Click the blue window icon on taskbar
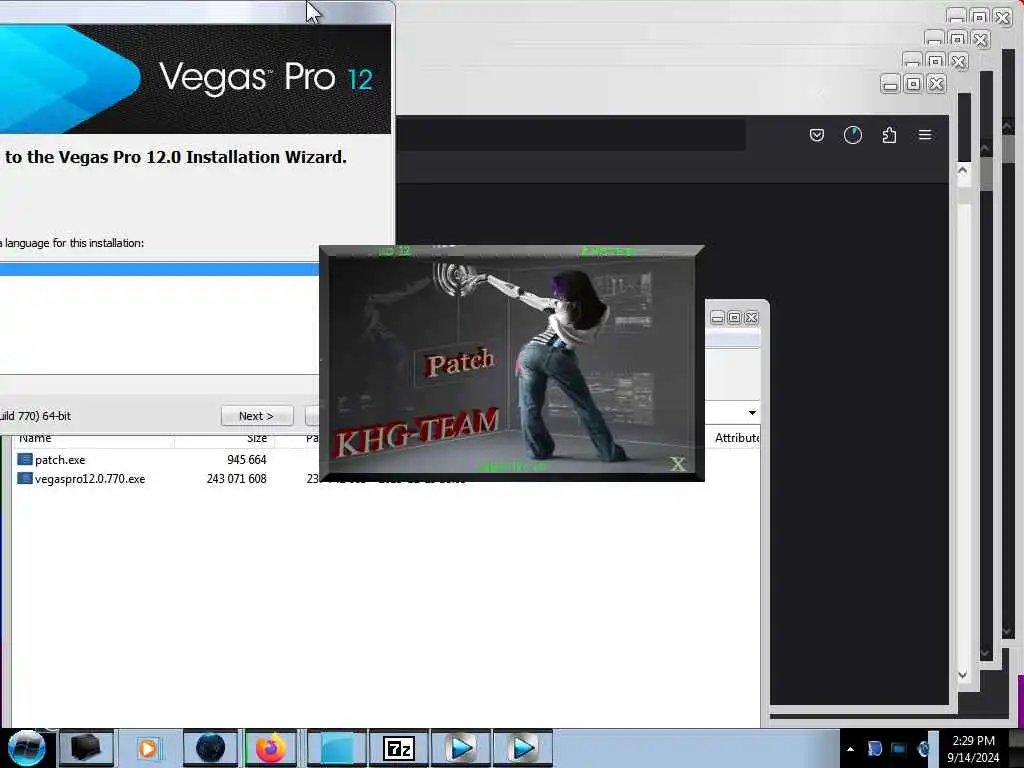 (x=337, y=748)
